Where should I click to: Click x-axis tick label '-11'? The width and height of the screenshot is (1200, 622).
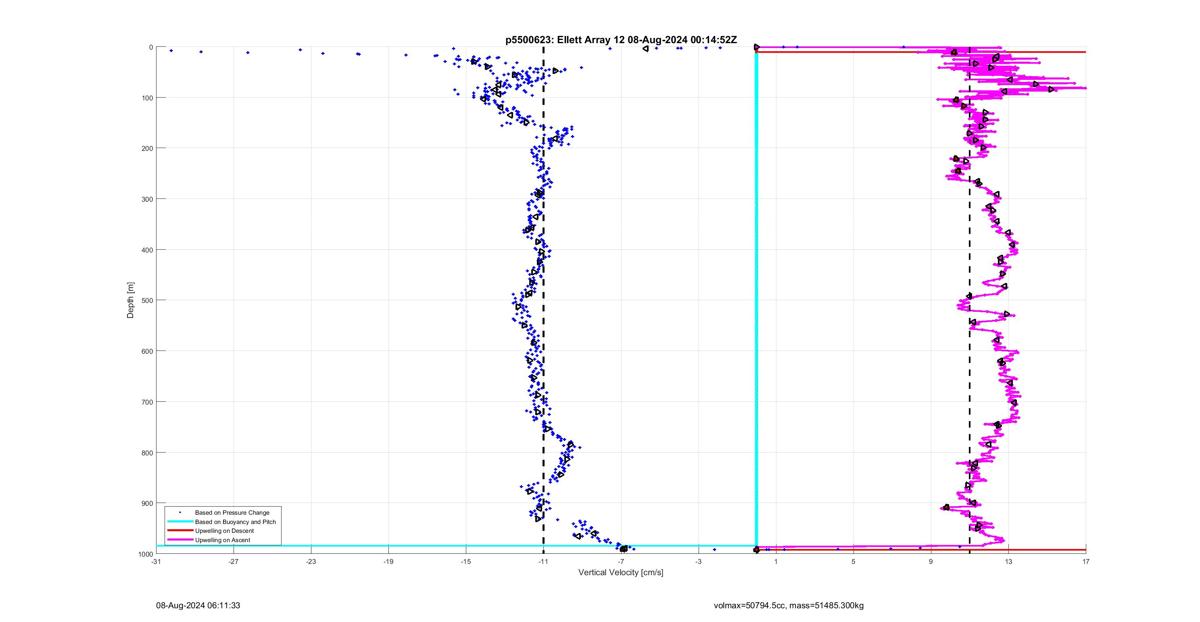point(543,561)
